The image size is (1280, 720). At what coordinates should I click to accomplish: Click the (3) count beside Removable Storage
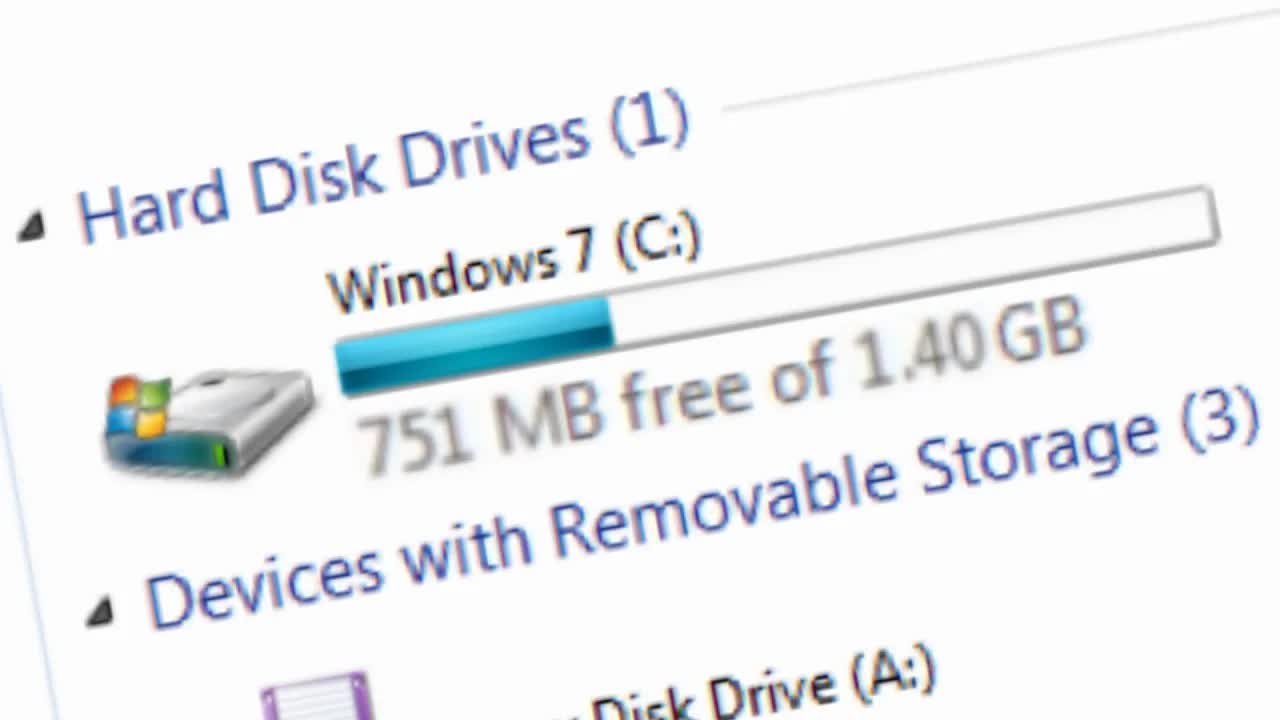coord(1219,419)
